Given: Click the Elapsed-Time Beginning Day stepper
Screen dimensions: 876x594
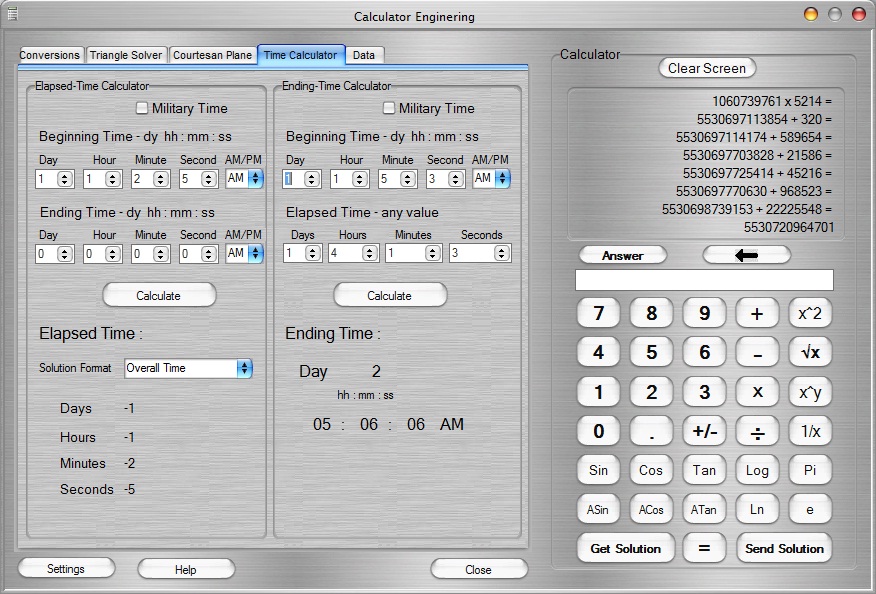Looking at the screenshot, I should pos(65,179).
